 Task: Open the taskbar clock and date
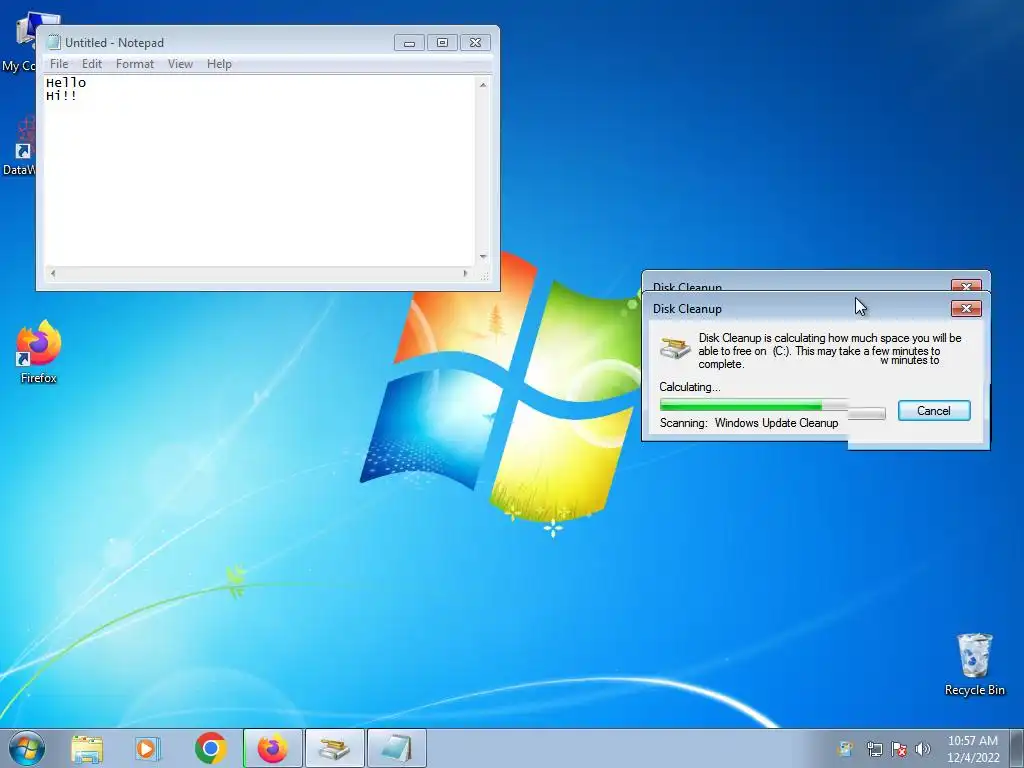click(973, 749)
